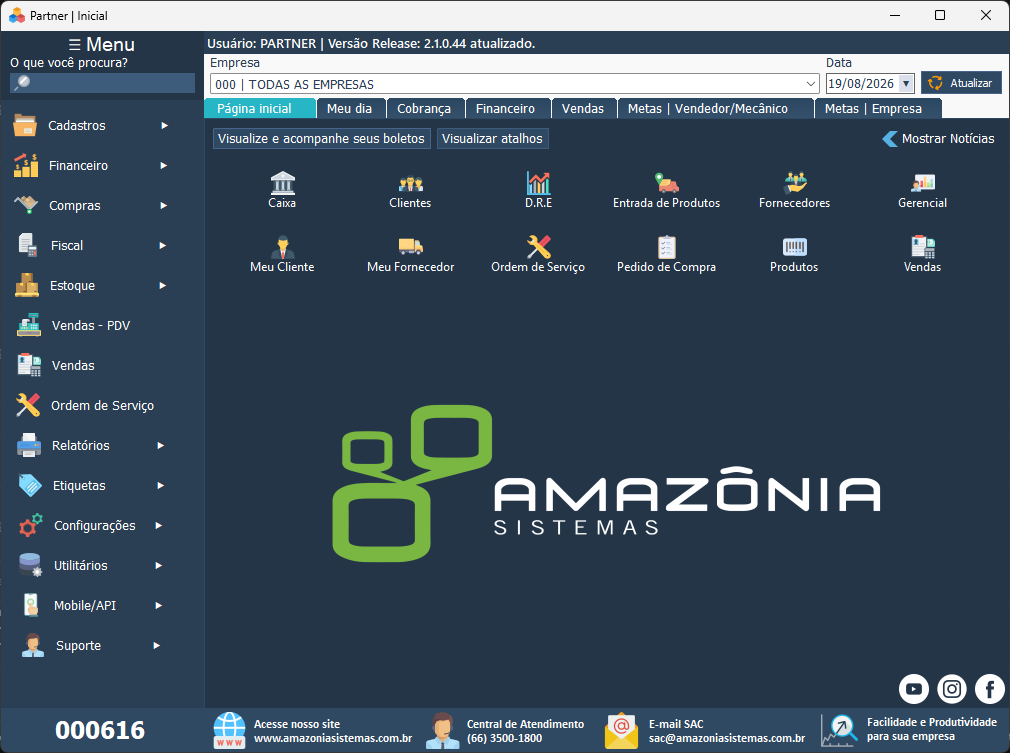Expand the Etiquetas submenu arrow
1010x753 pixels.
(161, 485)
